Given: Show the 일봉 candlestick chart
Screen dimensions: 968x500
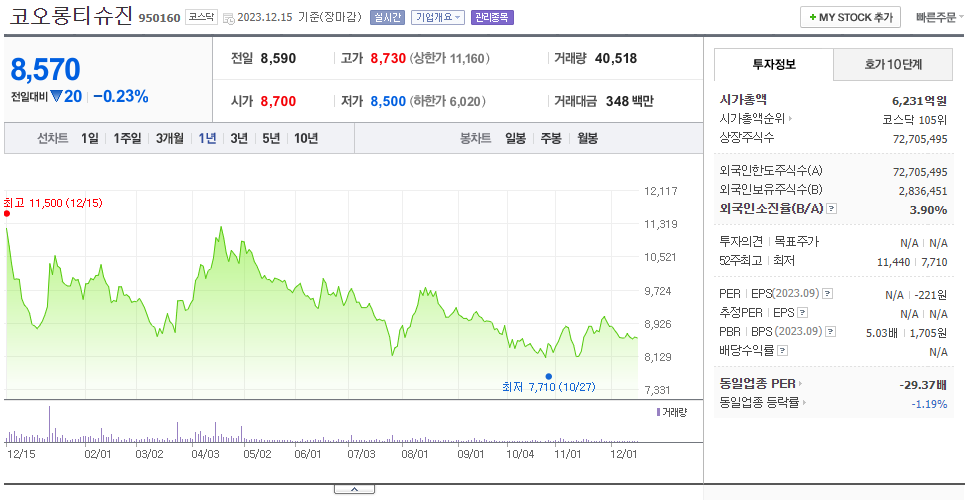Looking at the screenshot, I should click(515, 138).
